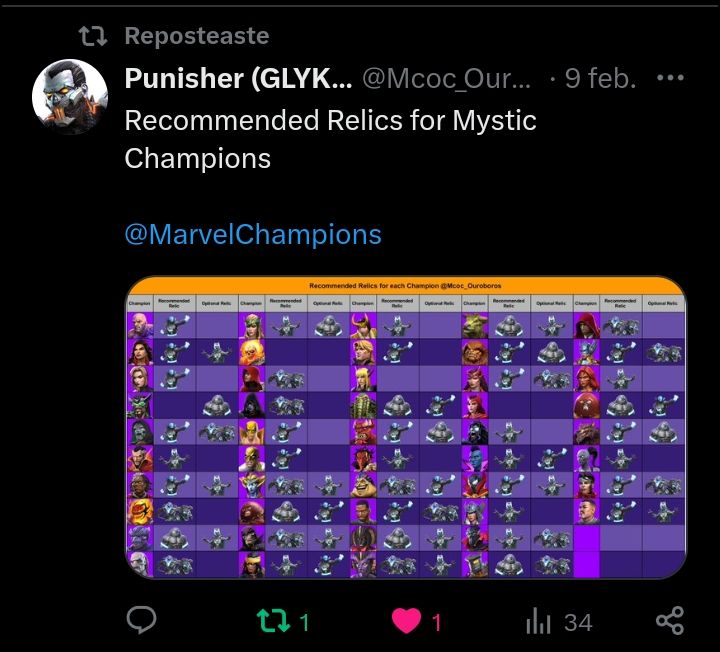Unlike the post via the pink heart
This screenshot has height=652, width=720.
point(406,620)
